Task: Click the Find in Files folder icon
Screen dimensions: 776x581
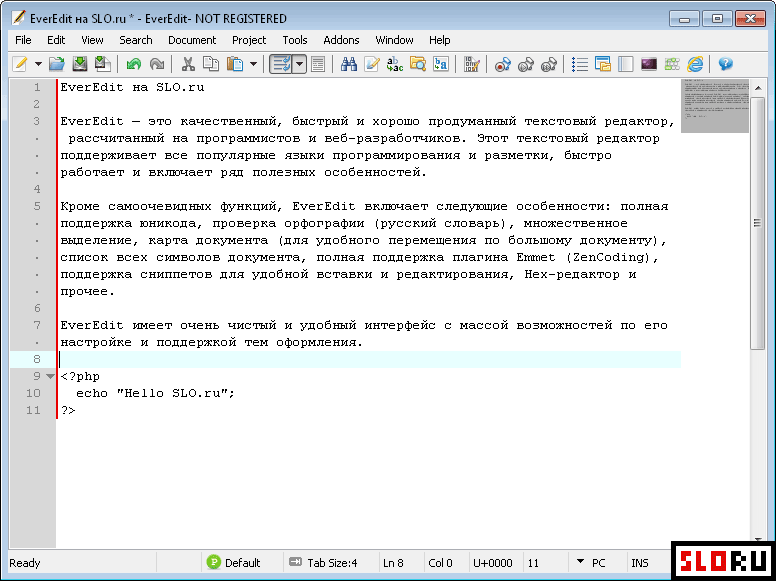Action: pyautogui.click(x=418, y=64)
